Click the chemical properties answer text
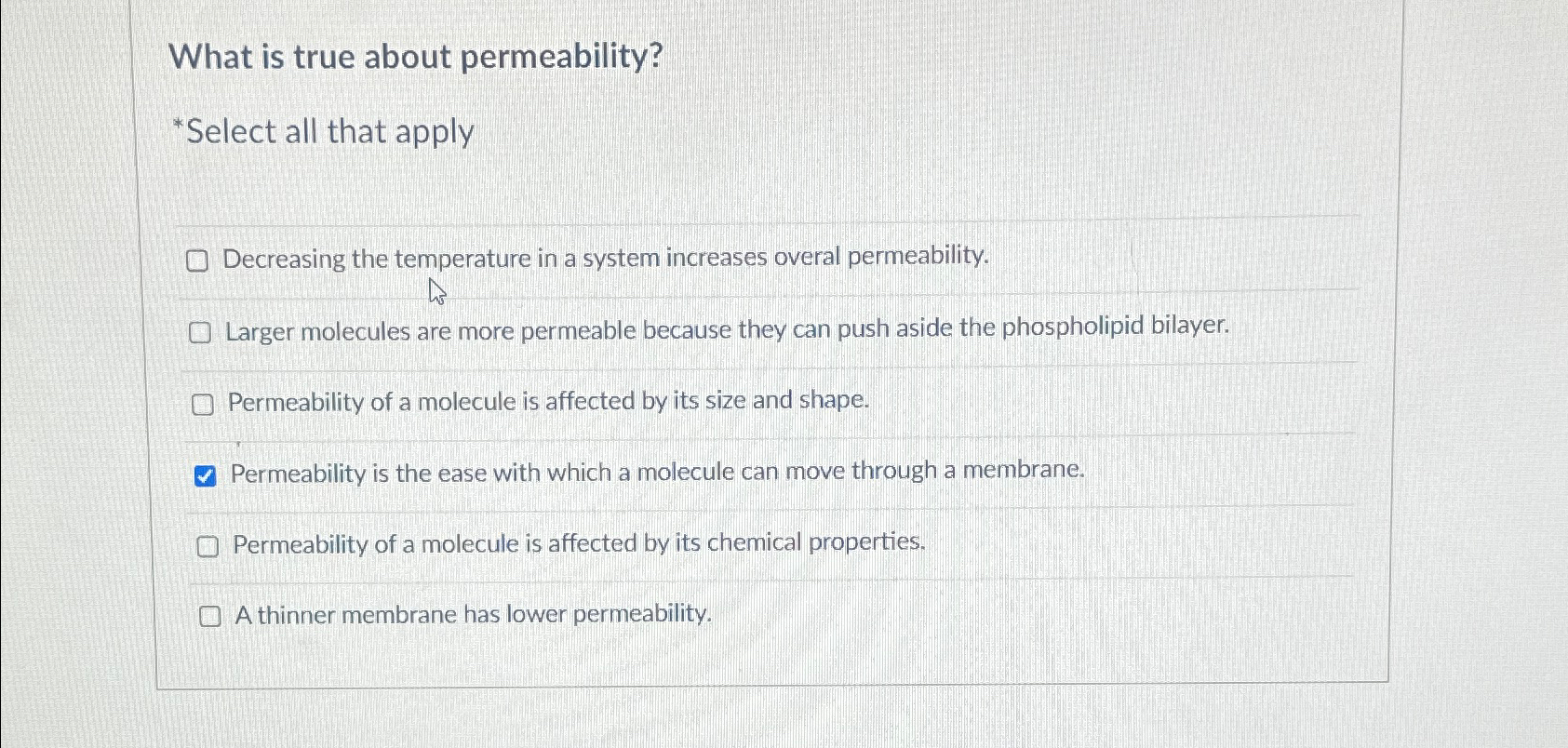 pyautogui.click(x=578, y=543)
